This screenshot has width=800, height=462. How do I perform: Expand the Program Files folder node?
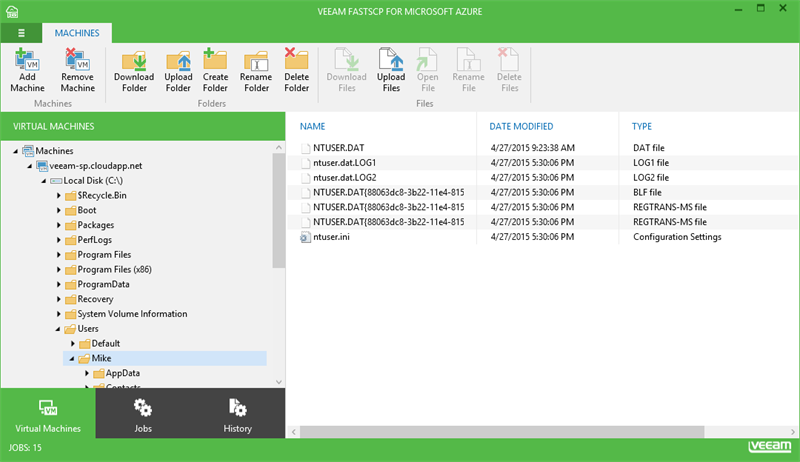pyautogui.click(x=59, y=255)
